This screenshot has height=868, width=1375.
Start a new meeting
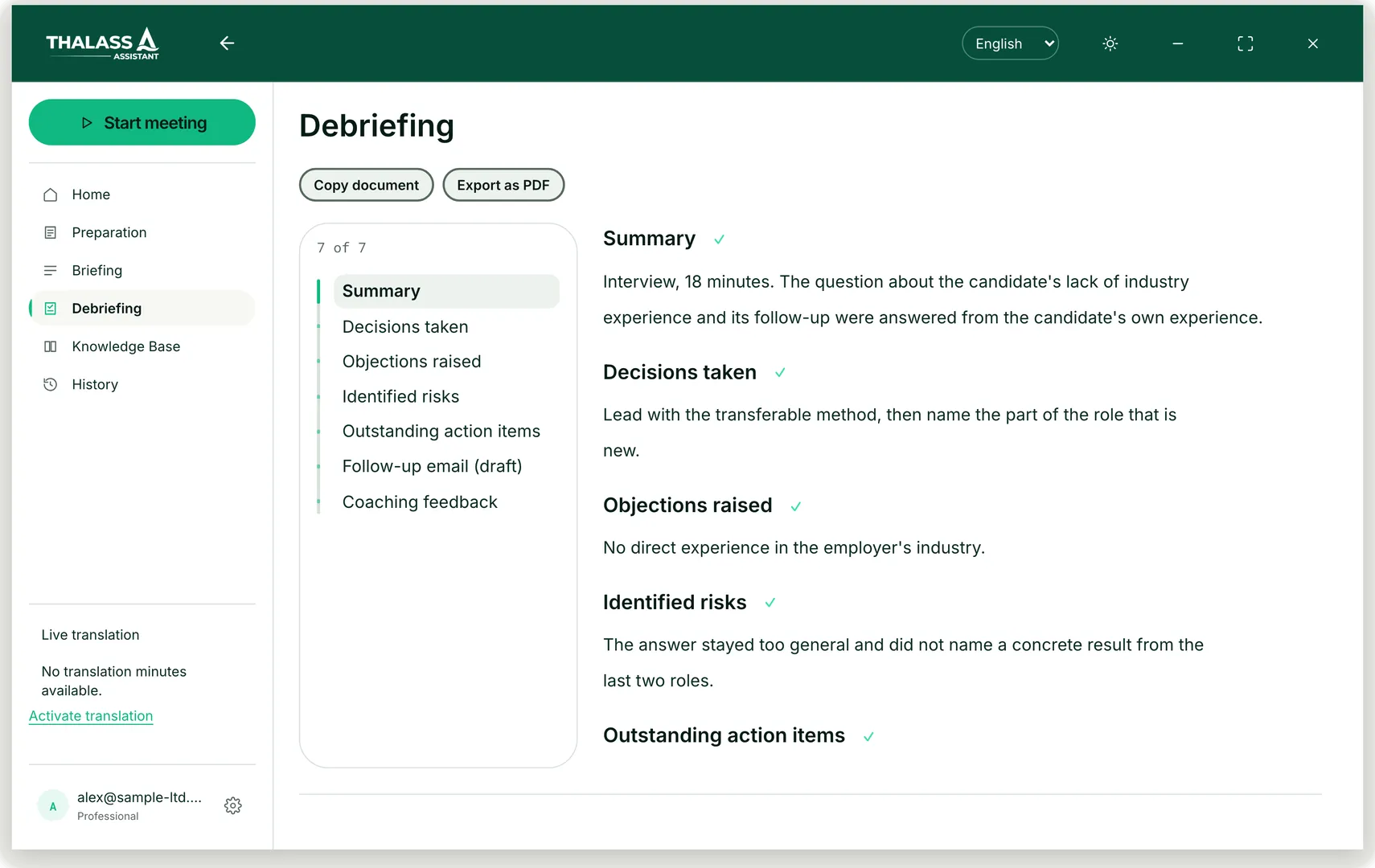(142, 122)
